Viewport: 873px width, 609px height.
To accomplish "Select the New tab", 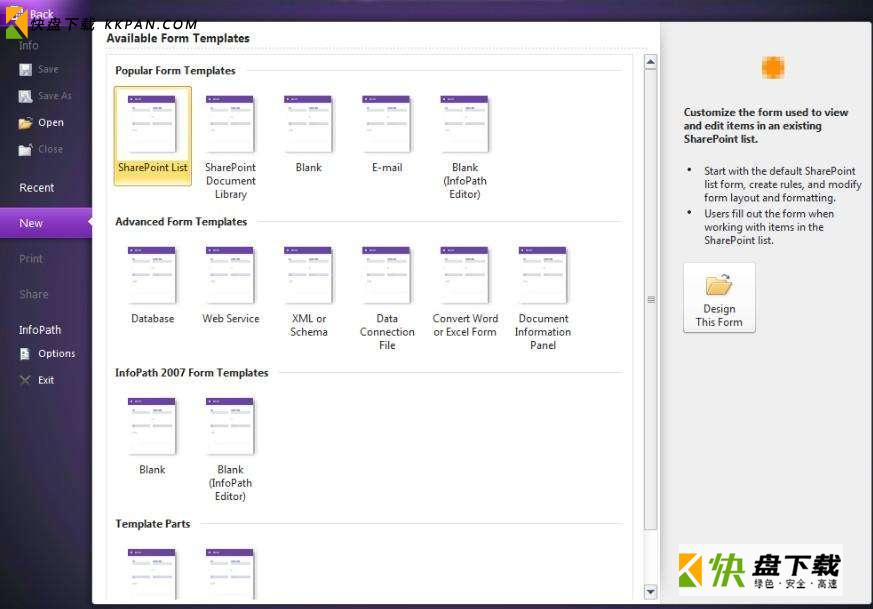I will [46, 223].
